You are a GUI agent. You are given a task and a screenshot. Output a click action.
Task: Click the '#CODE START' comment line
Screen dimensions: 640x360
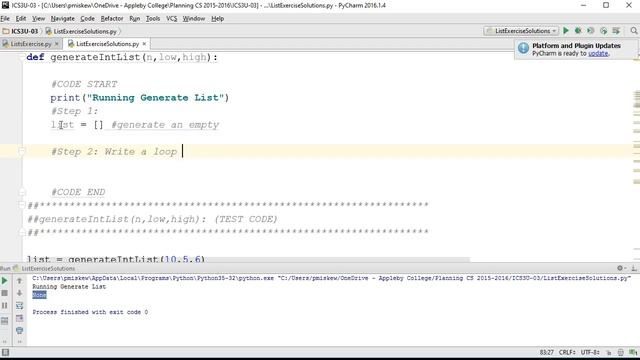pos(84,84)
